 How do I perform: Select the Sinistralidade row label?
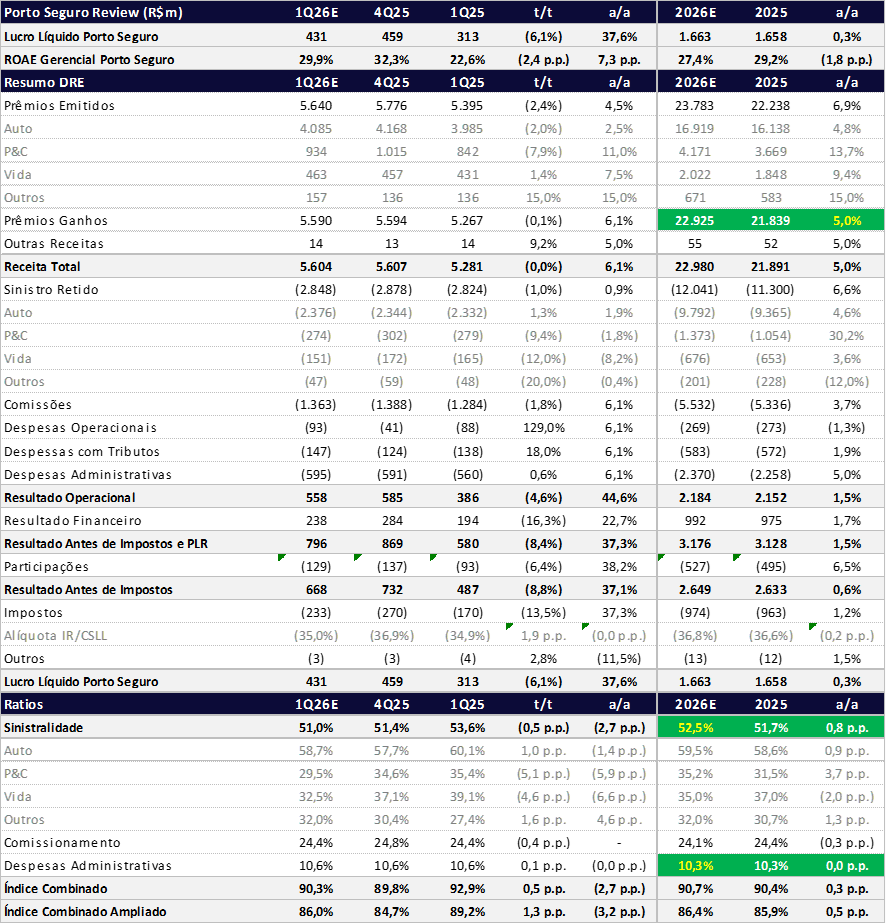coord(43,727)
